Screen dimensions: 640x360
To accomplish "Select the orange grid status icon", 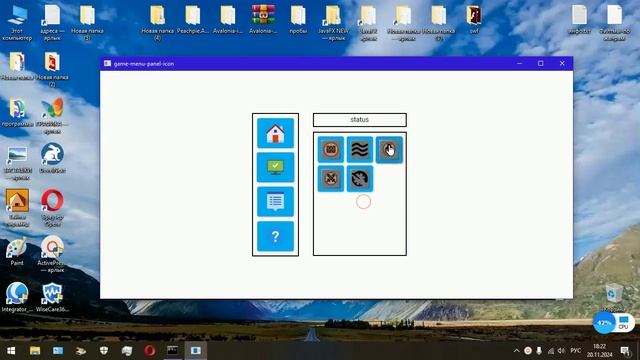I will pos(331,150).
